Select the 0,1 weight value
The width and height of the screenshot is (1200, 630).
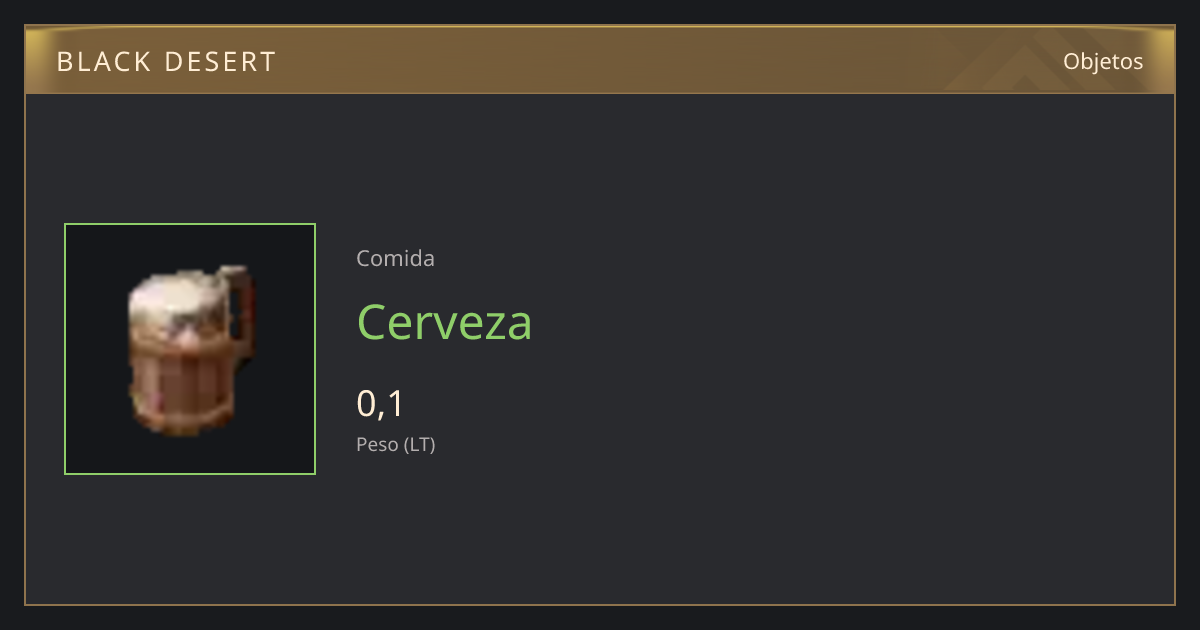coord(380,404)
